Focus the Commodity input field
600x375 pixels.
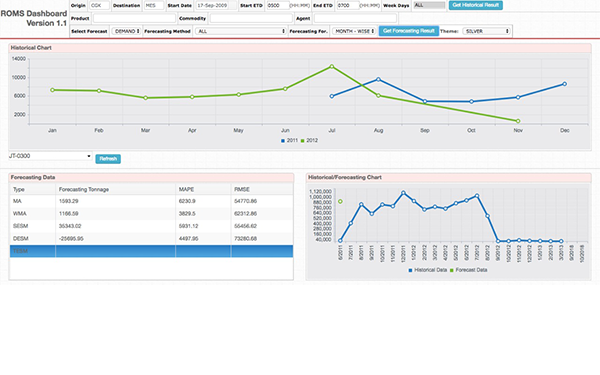coord(251,18)
